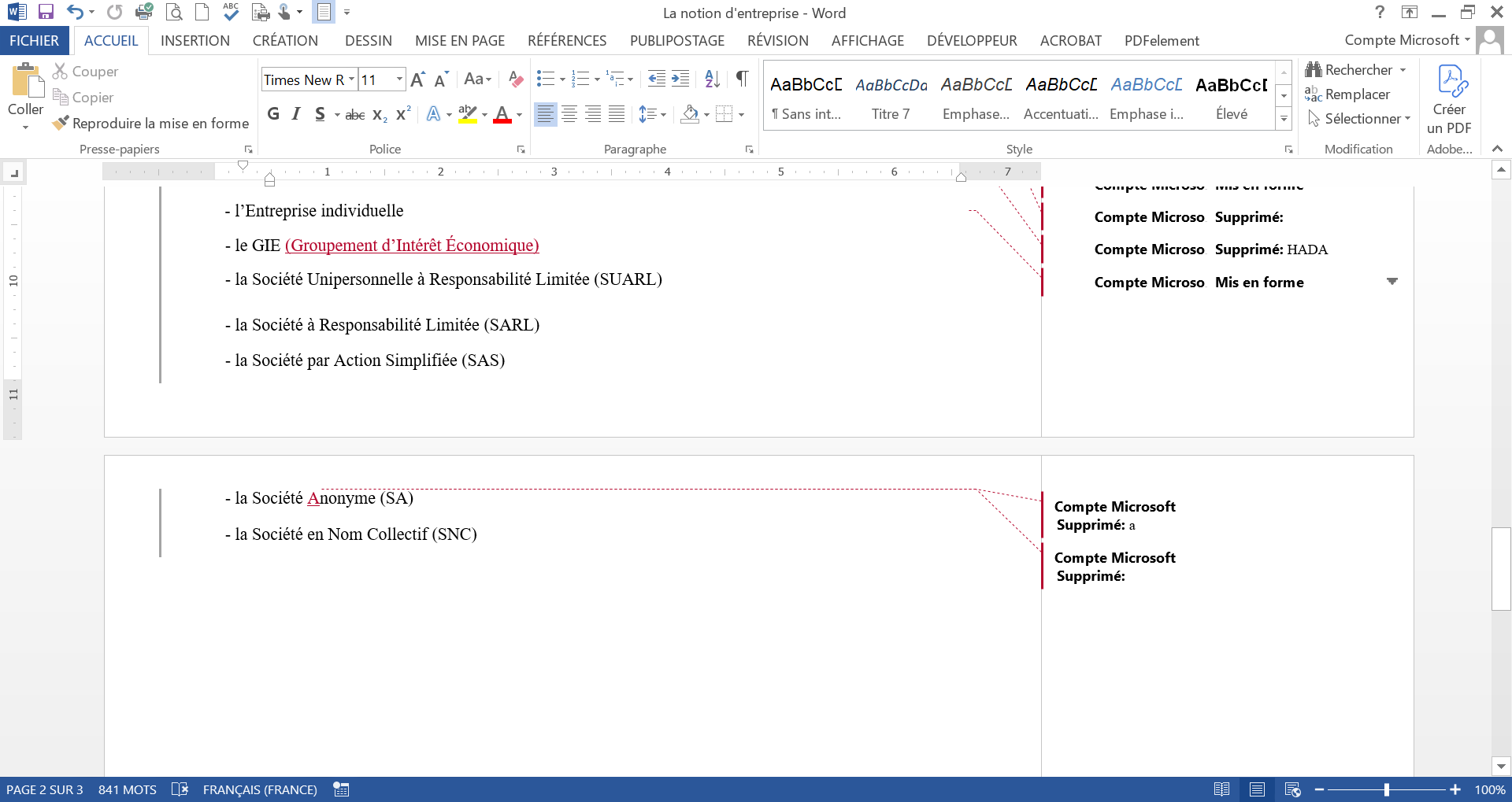Viewport: 1512px width, 802px height.
Task: Cut selection with Couper
Action: tap(85, 72)
